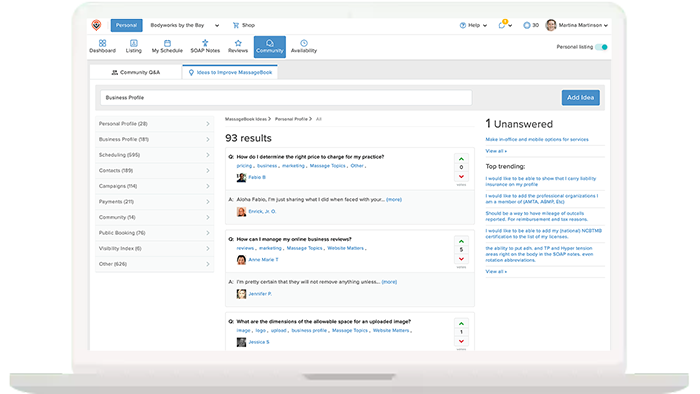Screen dimensions: 700x394
Task: Open the professional organizations trending idea
Action: coord(542,199)
